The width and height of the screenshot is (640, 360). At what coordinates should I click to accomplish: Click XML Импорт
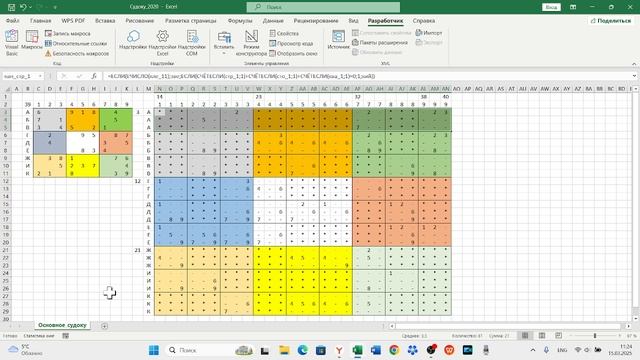click(x=429, y=33)
